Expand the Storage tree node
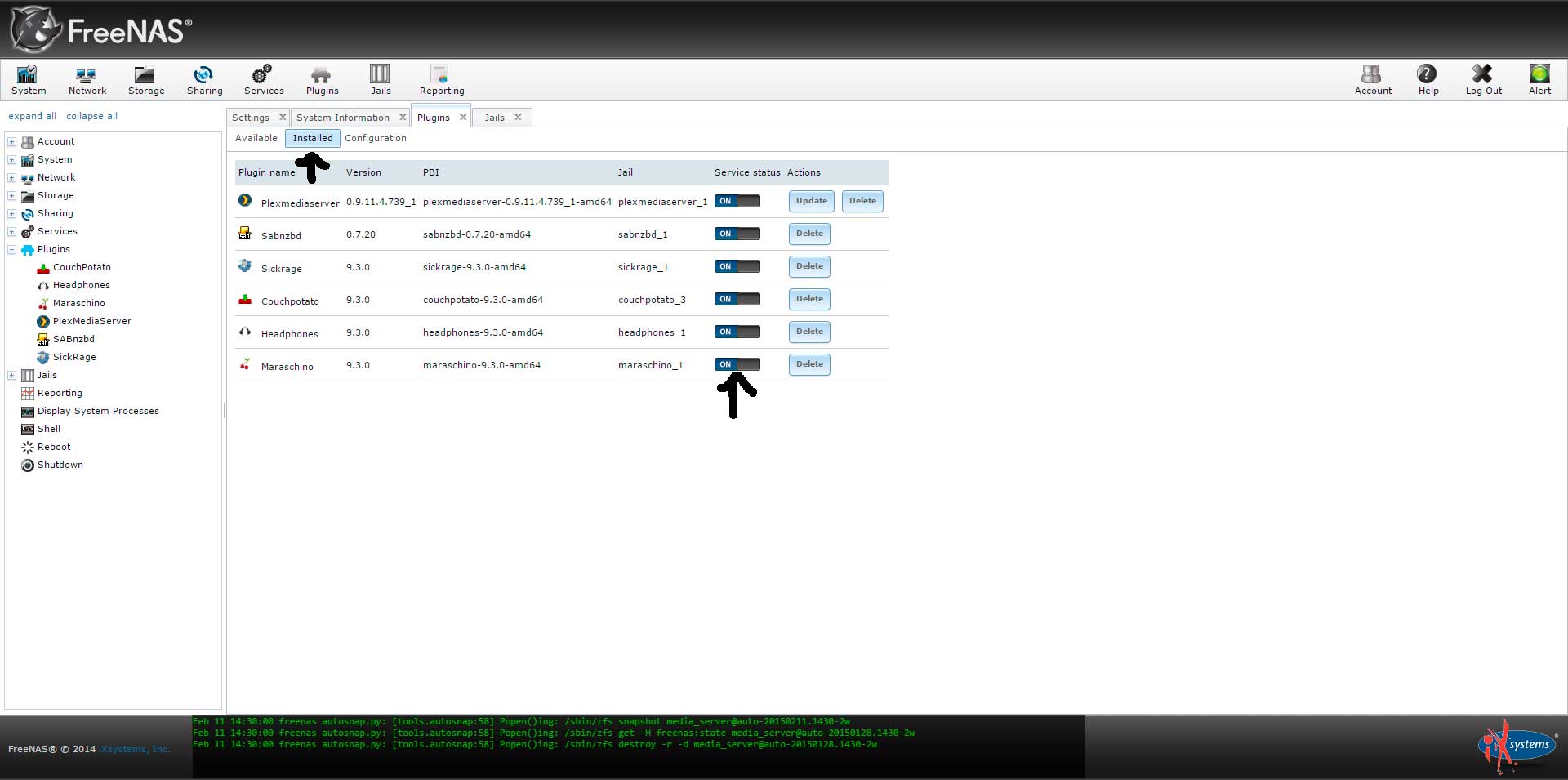The width and height of the screenshot is (1568, 780). point(12,195)
